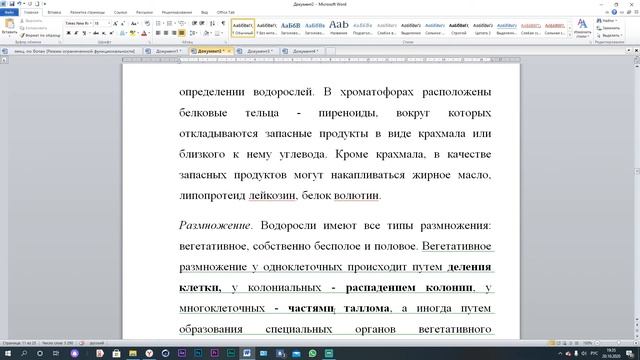Open the shading fill color dropdown
Screen dimensions: 640x360
coord(210,33)
